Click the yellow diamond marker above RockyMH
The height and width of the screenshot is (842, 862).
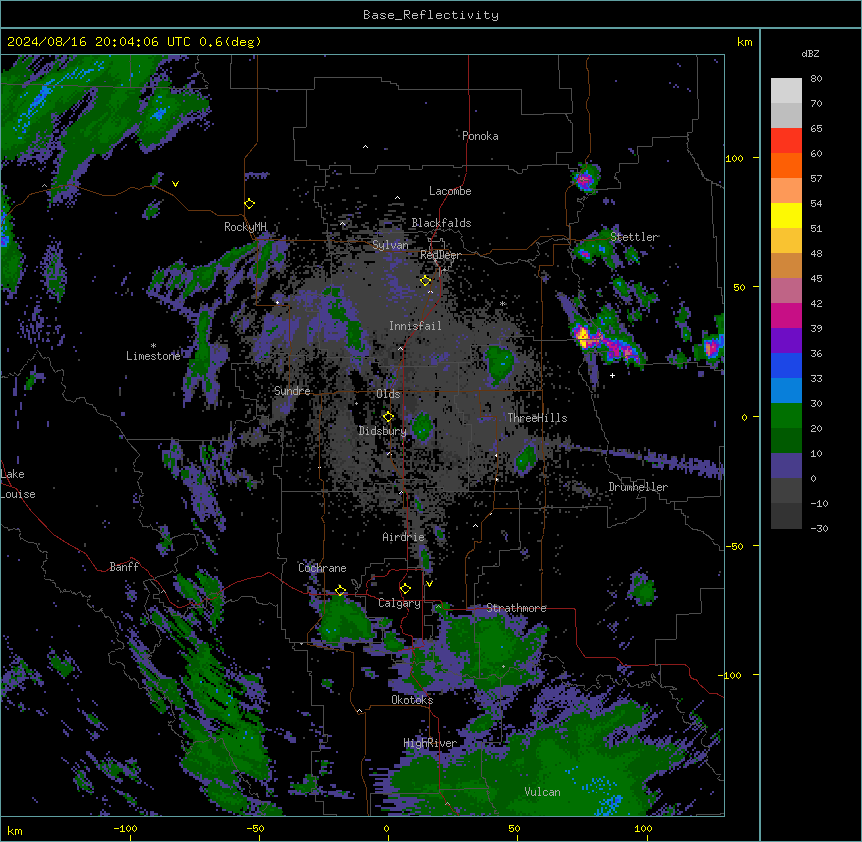coord(250,204)
